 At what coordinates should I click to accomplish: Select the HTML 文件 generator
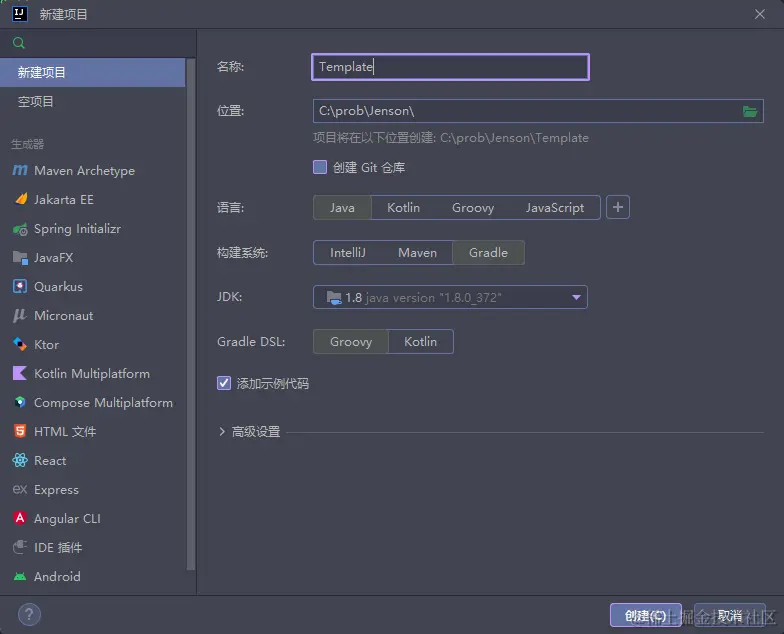point(92,432)
